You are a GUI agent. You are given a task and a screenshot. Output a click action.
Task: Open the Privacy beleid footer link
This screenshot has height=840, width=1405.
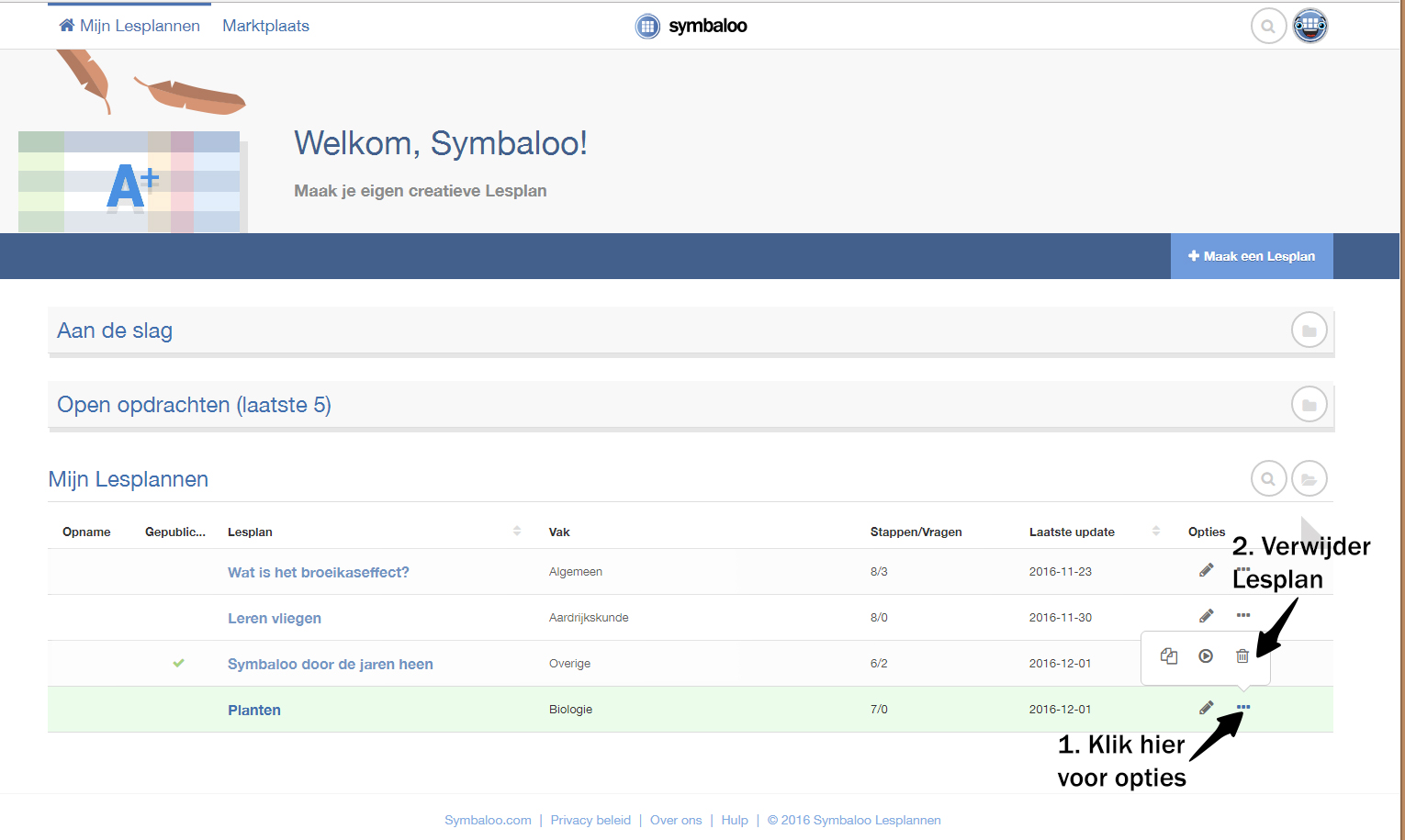click(x=590, y=820)
